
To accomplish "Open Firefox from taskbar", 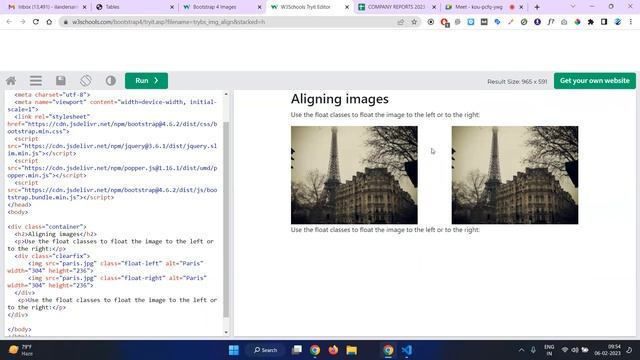I will click(x=333, y=350).
